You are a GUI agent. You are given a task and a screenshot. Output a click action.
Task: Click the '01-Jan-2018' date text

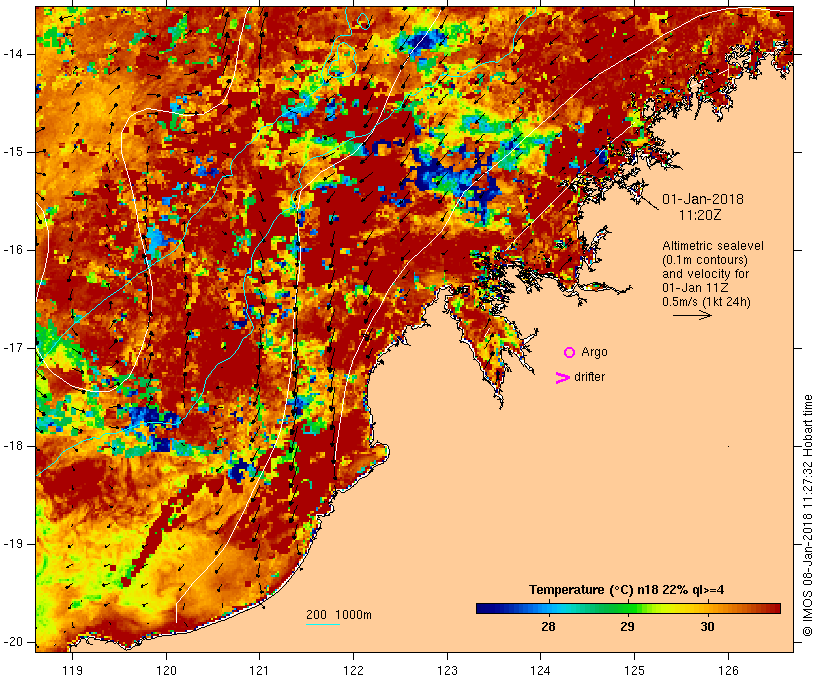(703, 199)
